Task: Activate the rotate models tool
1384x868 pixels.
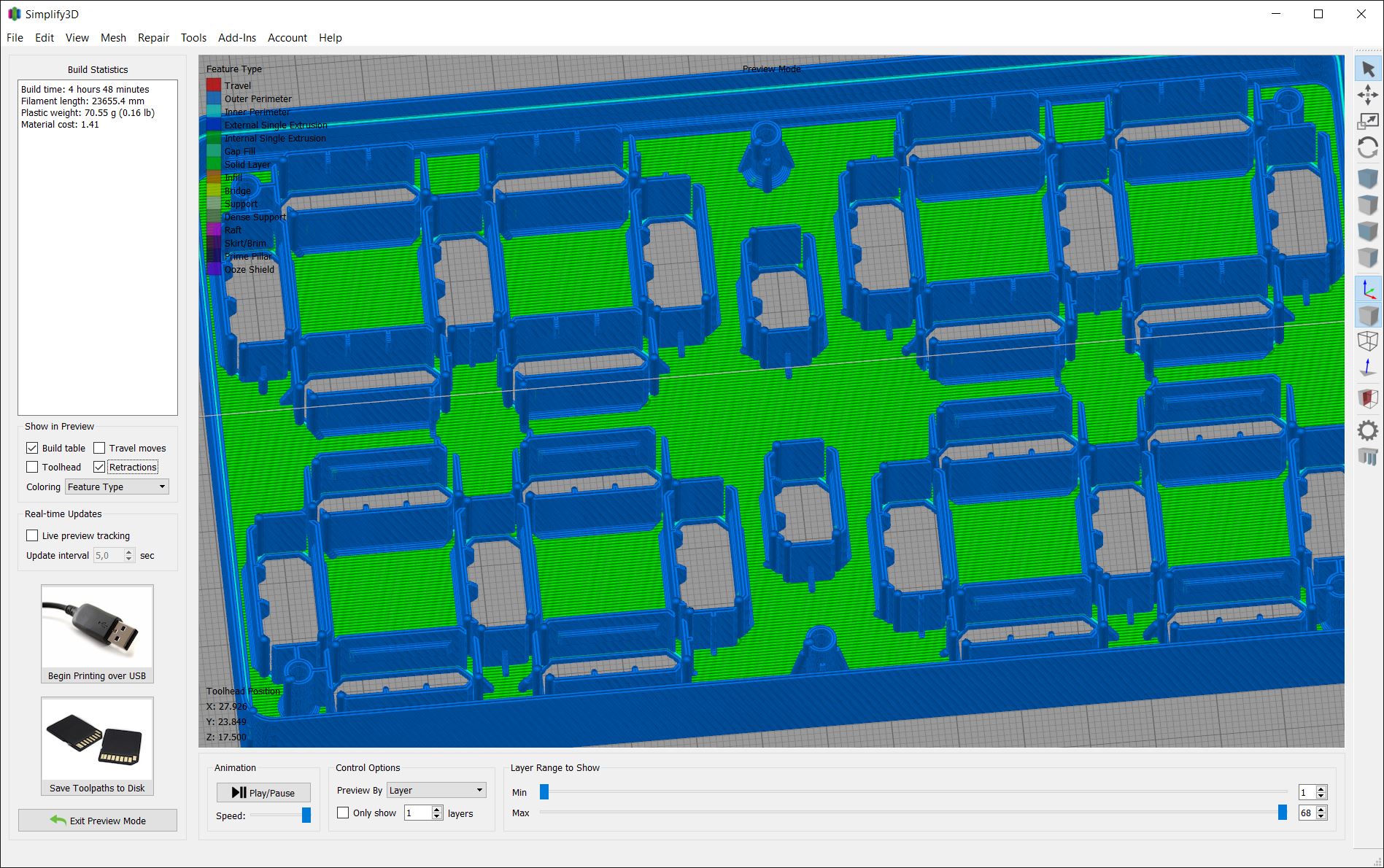Action: (1368, 147)
